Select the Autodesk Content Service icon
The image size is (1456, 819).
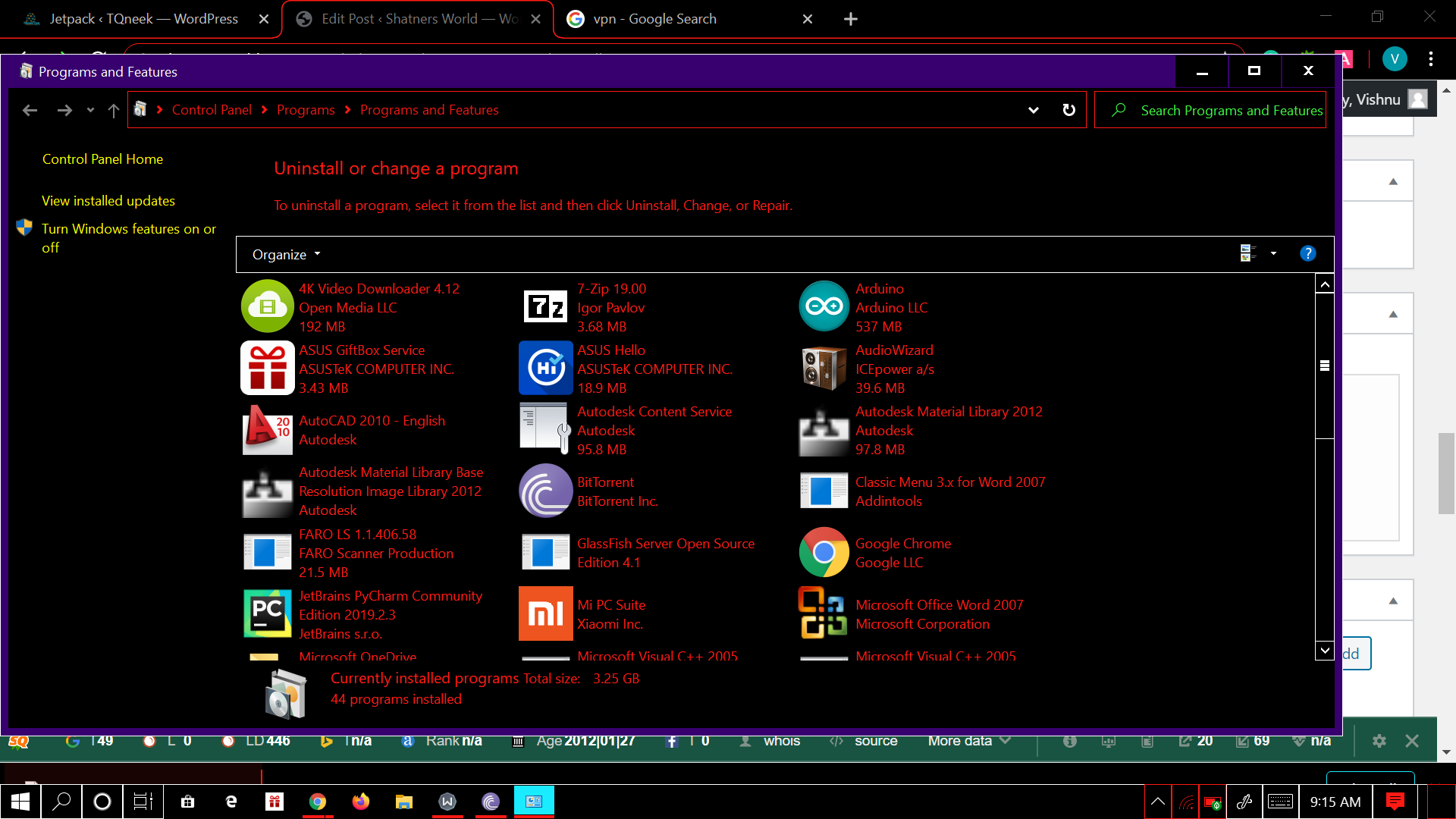coord(545,430)
